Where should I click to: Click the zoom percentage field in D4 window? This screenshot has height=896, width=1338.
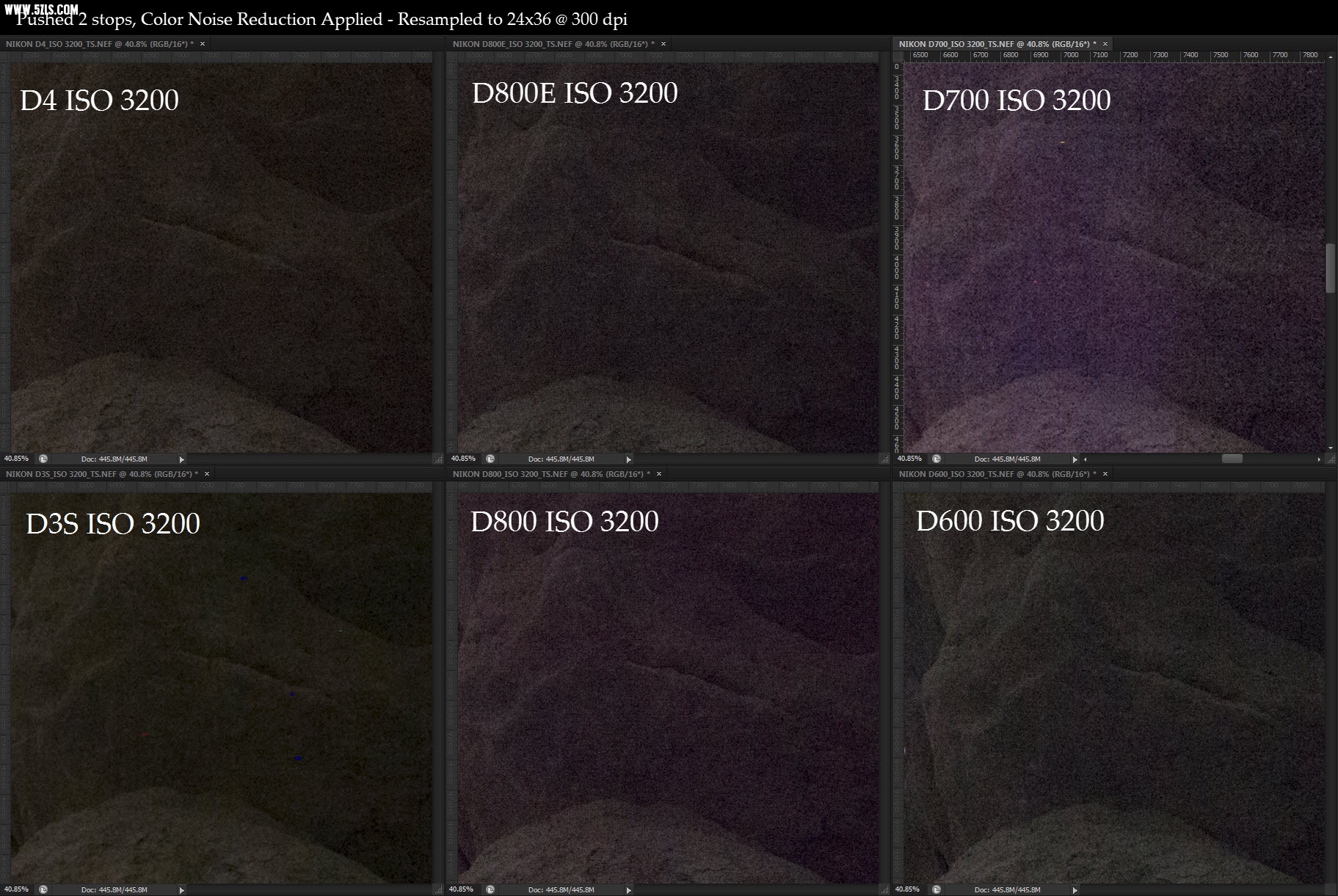pyautogui.click(x=17, y=459)
